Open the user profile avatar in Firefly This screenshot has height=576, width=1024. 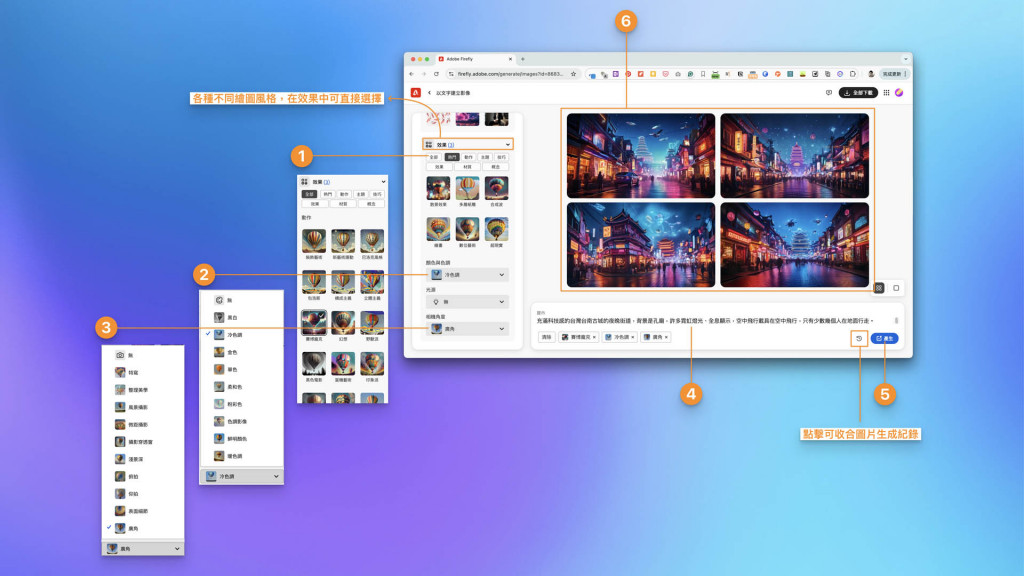[899, 93]
